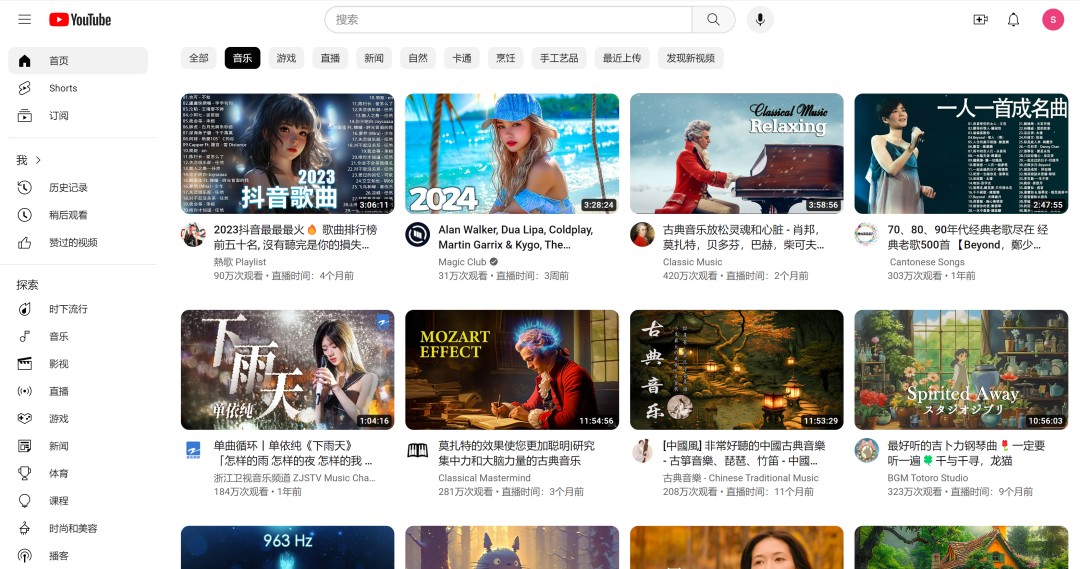Screen dimensions: 1080x569
Task: Open the 订阅 subscriptions tab
Action: point(59,116)
